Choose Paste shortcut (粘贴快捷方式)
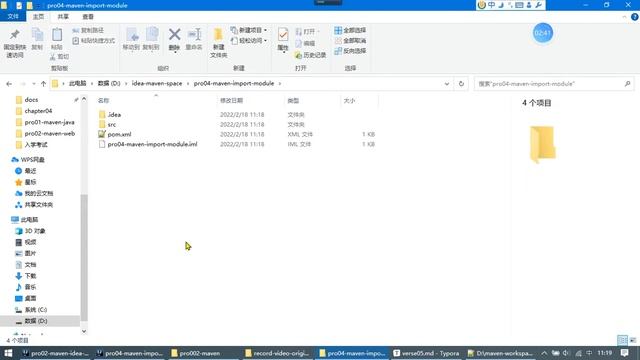 coord(93,41)
